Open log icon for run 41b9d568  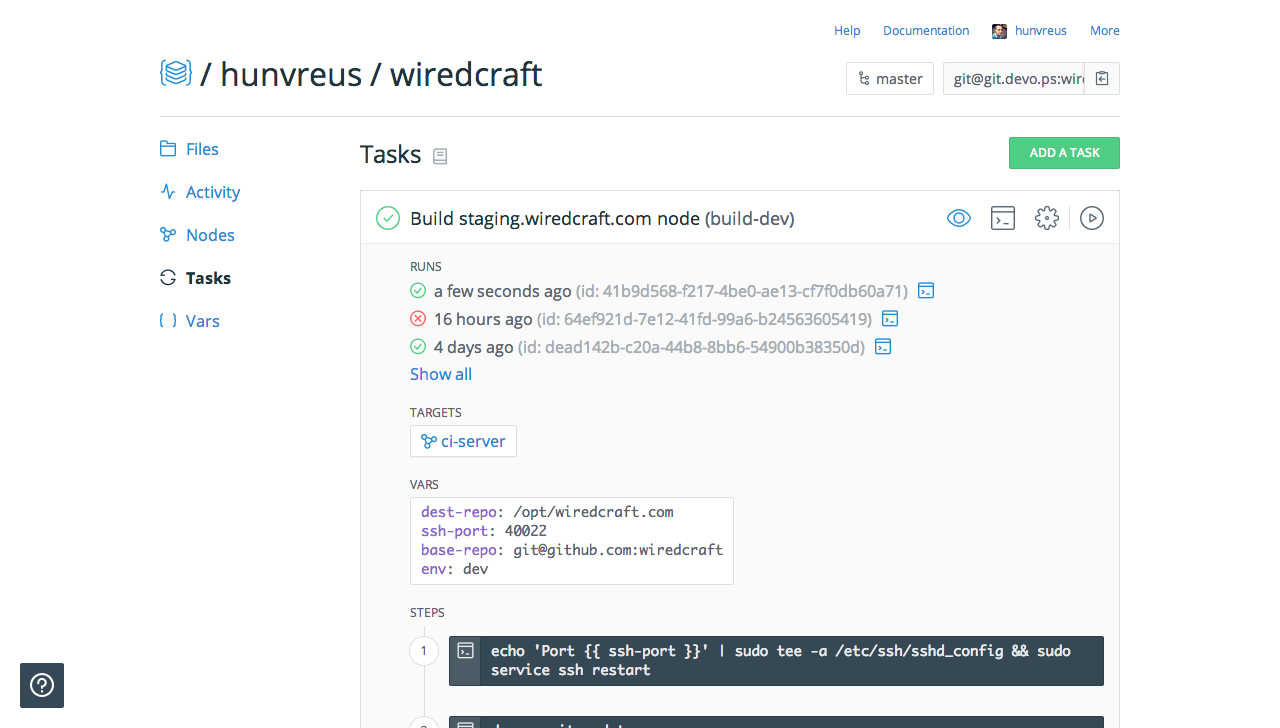tap(926, 291)
